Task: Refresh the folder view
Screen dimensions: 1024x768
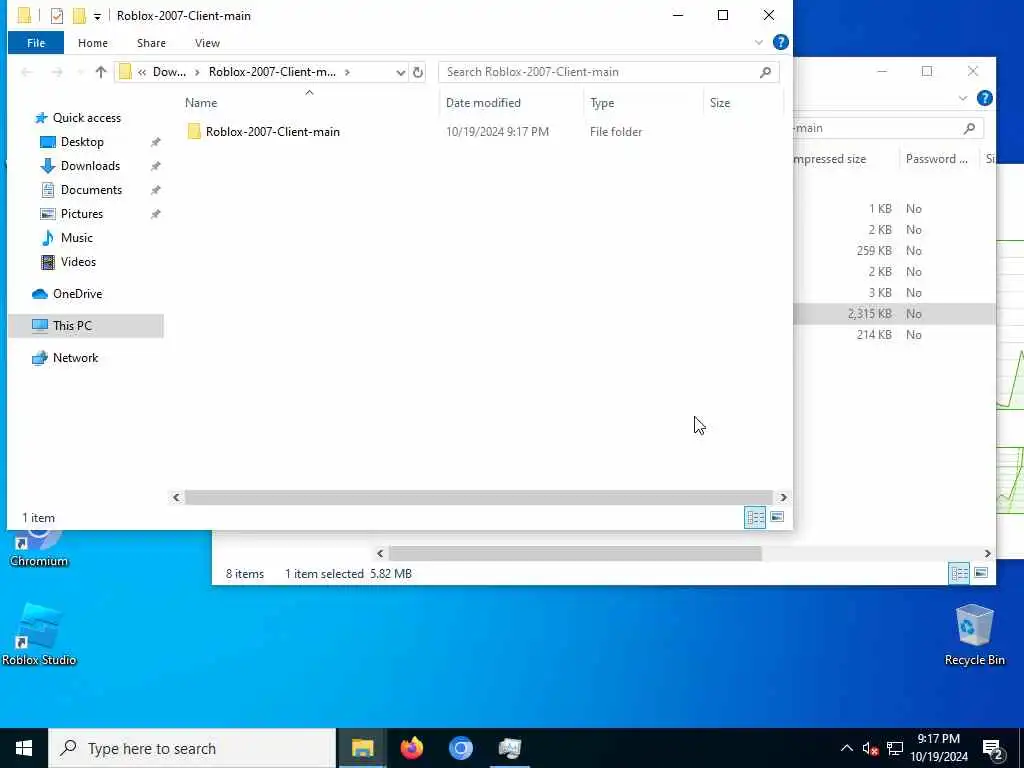Action: [418, 72]
